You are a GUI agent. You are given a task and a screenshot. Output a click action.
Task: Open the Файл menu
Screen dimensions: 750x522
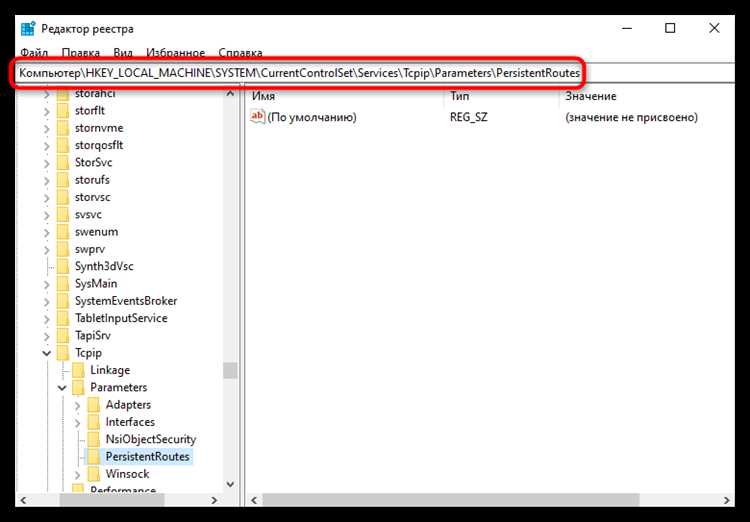[33, 53]
